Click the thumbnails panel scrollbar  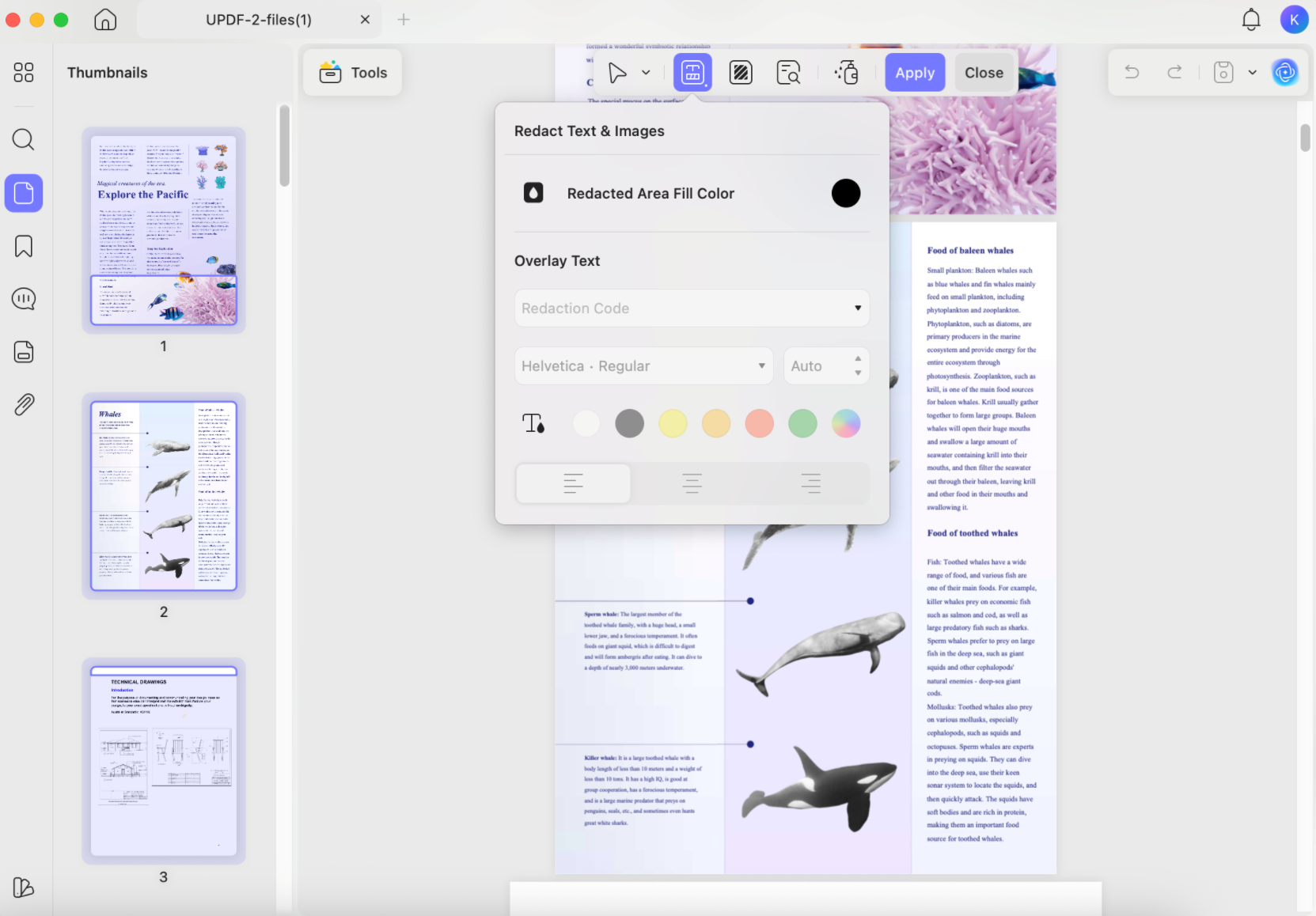284,146
